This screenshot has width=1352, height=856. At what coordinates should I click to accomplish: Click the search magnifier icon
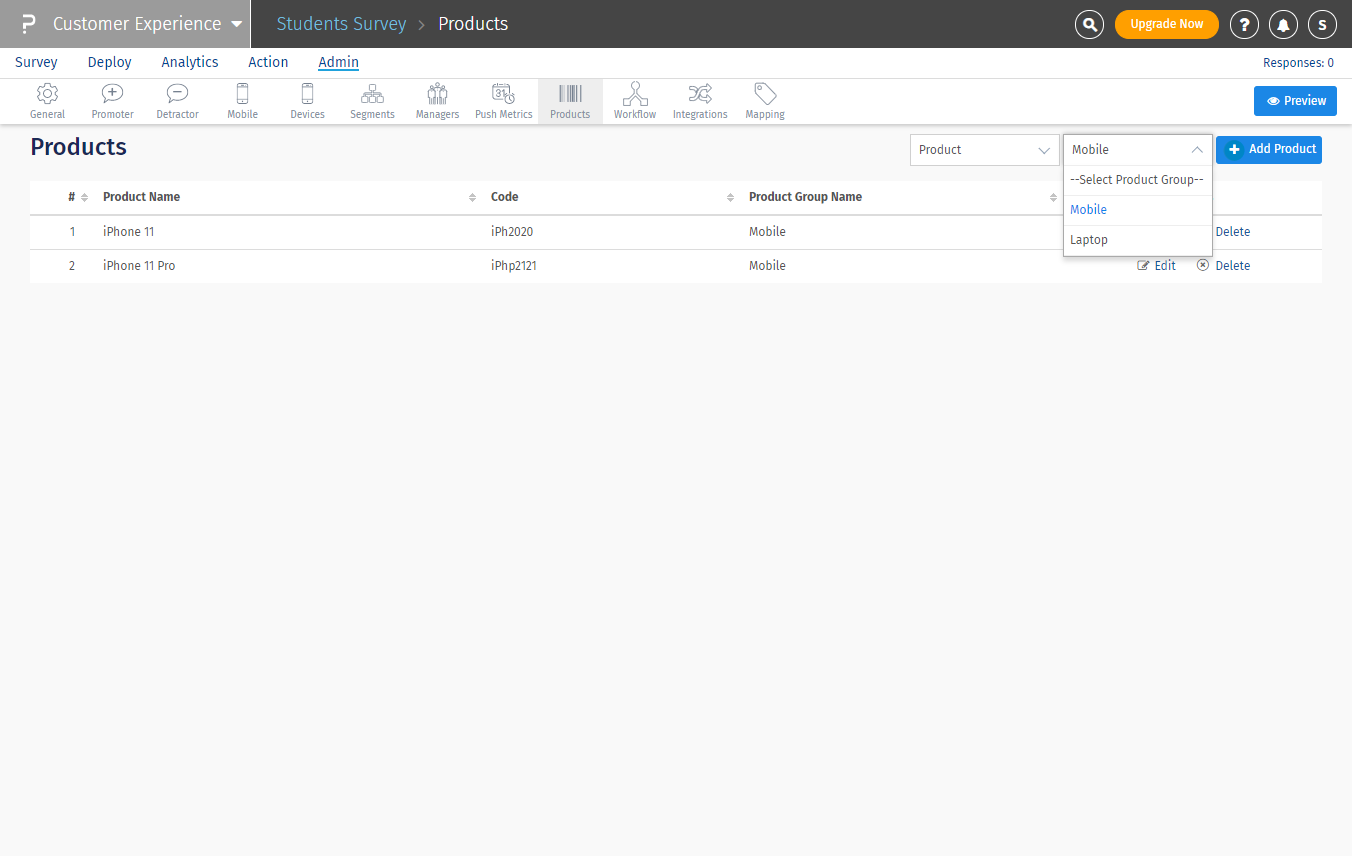[x=1089, y=24]
